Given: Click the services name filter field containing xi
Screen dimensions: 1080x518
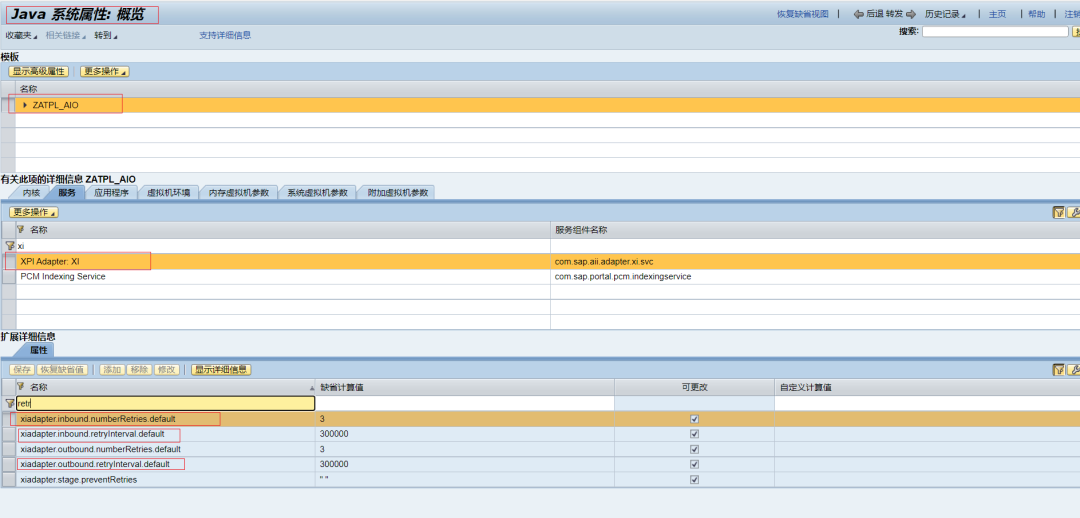Looking at the screenshot, I should tap(282, 245).
